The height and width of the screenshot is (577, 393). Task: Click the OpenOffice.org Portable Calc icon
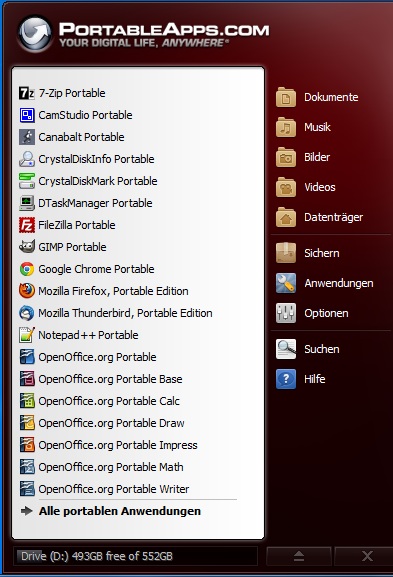click(27, 401)
